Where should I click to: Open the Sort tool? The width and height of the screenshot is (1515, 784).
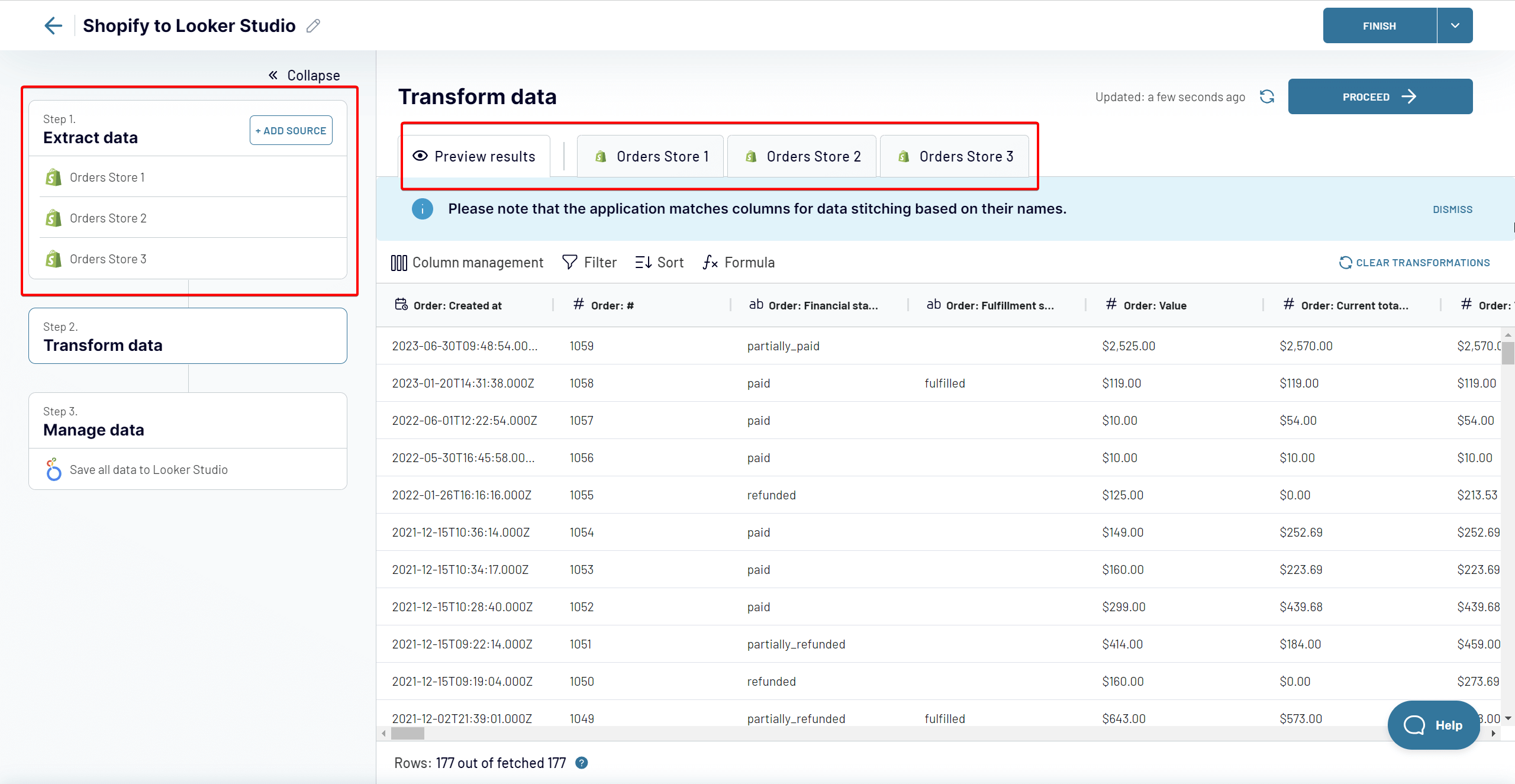(659, 262)
